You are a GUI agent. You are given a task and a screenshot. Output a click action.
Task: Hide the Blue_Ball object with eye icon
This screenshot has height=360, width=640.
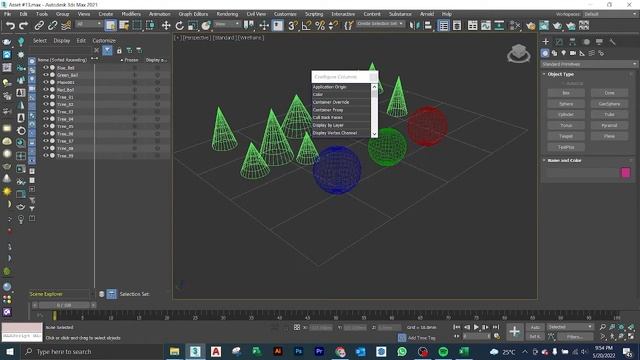[46, 68]
